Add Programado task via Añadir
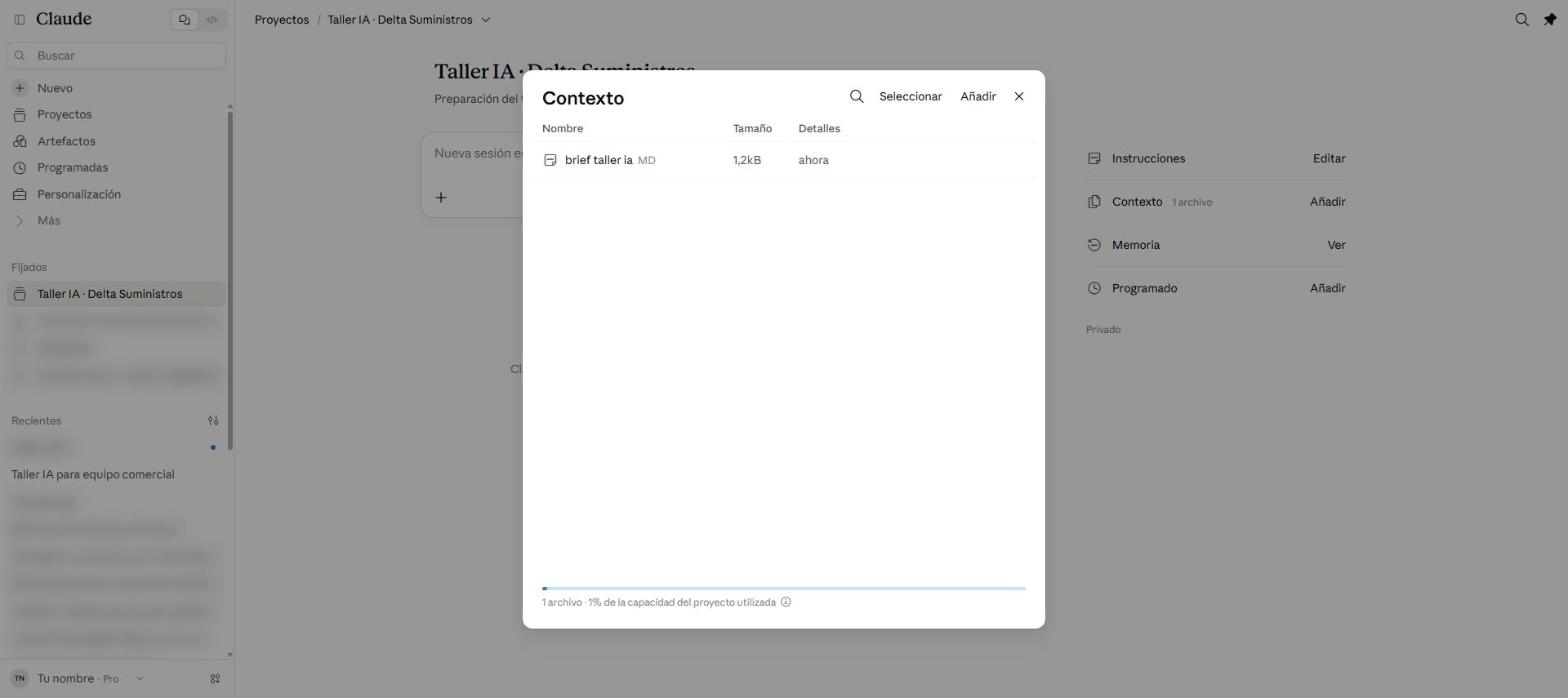1568x698 pixels. [x=1327, y=288]
